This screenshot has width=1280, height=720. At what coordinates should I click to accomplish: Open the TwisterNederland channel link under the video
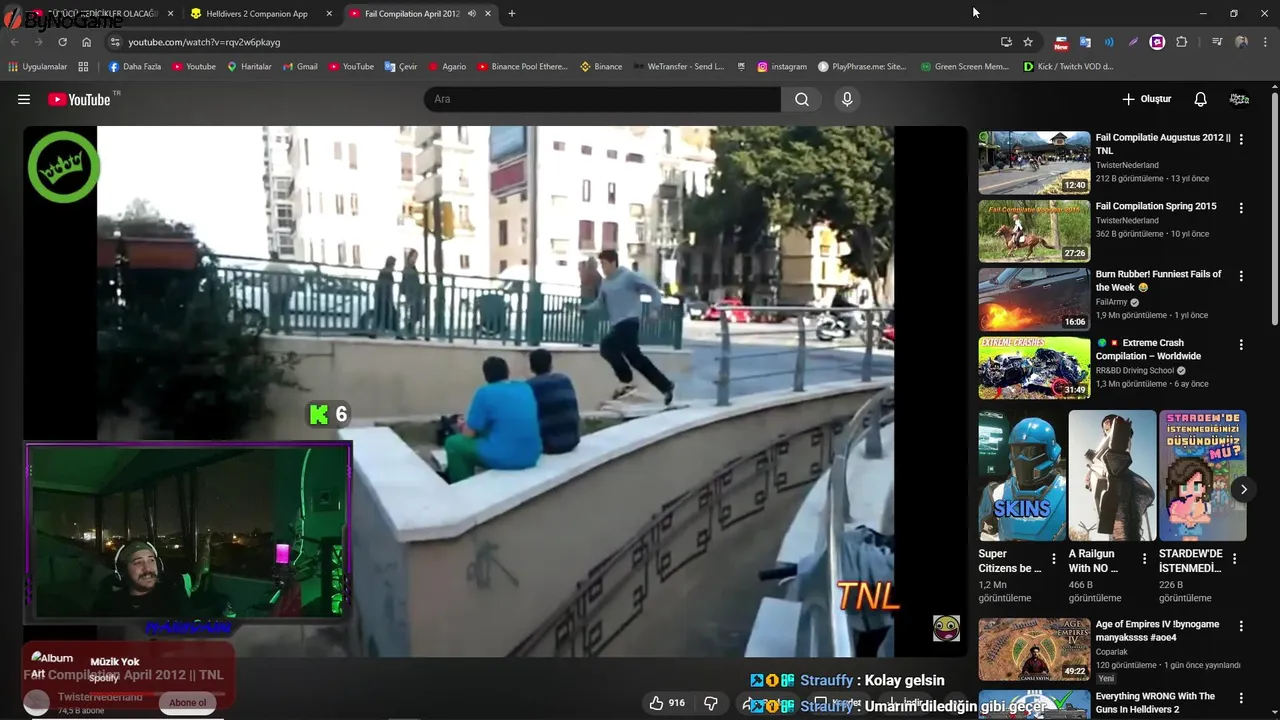[100, 697]
